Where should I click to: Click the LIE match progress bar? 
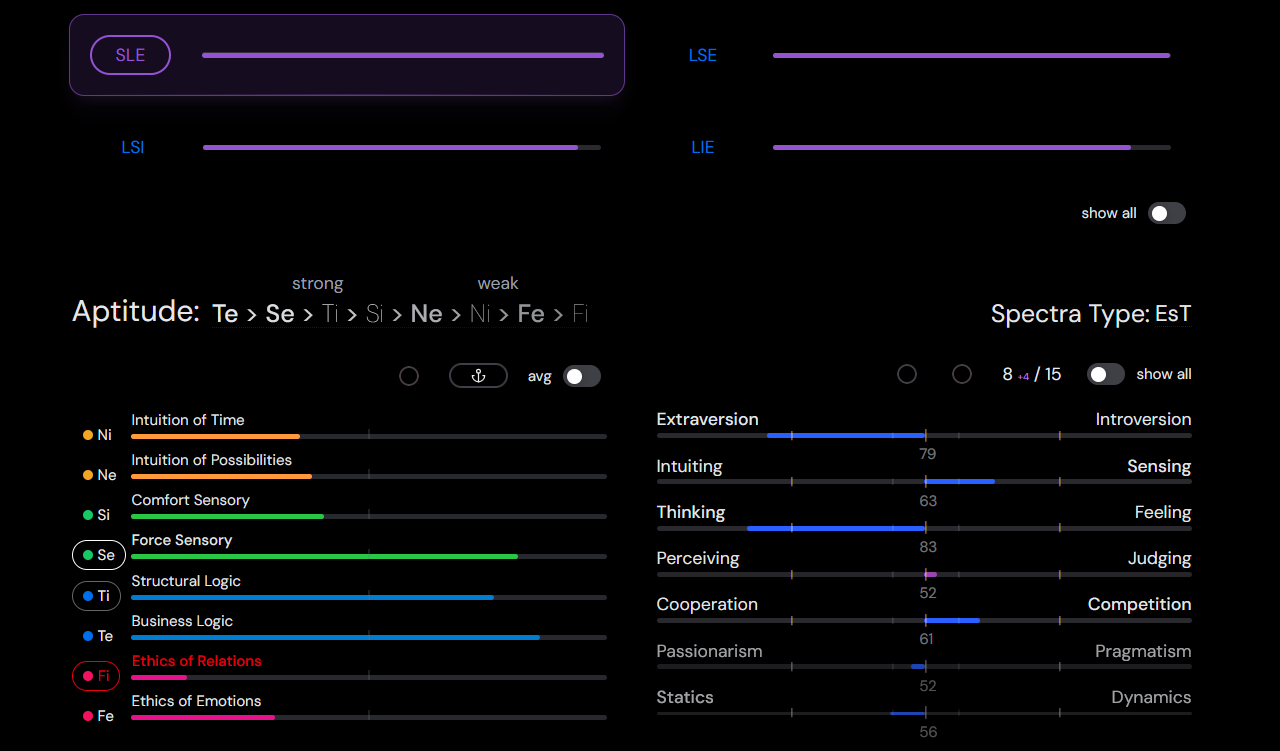point(971,147)
